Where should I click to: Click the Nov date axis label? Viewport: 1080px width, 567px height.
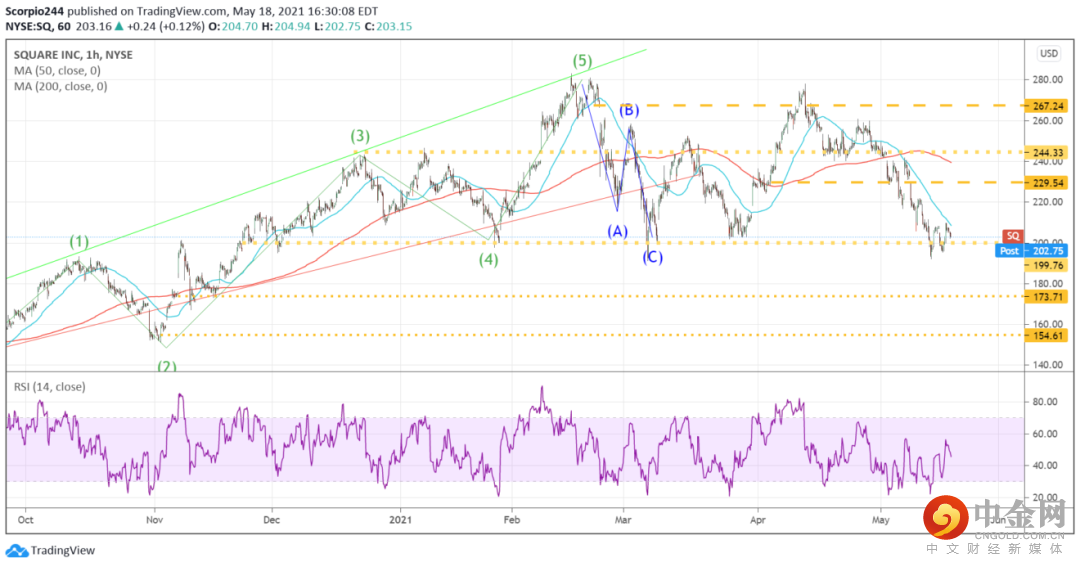(x=154, y=519)
